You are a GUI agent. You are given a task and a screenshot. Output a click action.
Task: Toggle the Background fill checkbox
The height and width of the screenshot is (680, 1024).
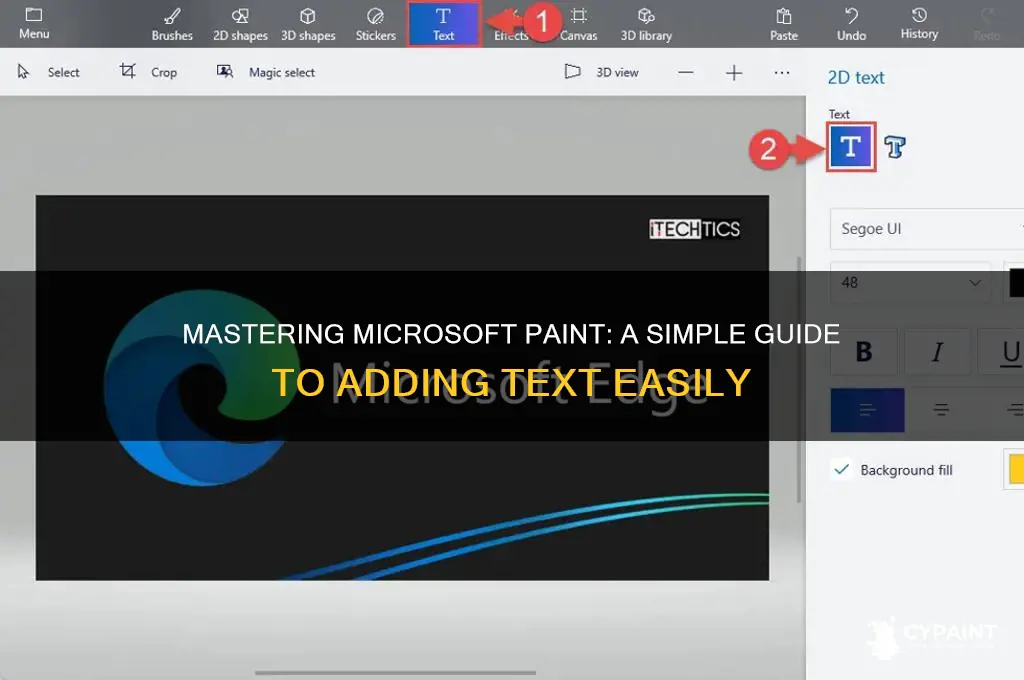(842, 469)
